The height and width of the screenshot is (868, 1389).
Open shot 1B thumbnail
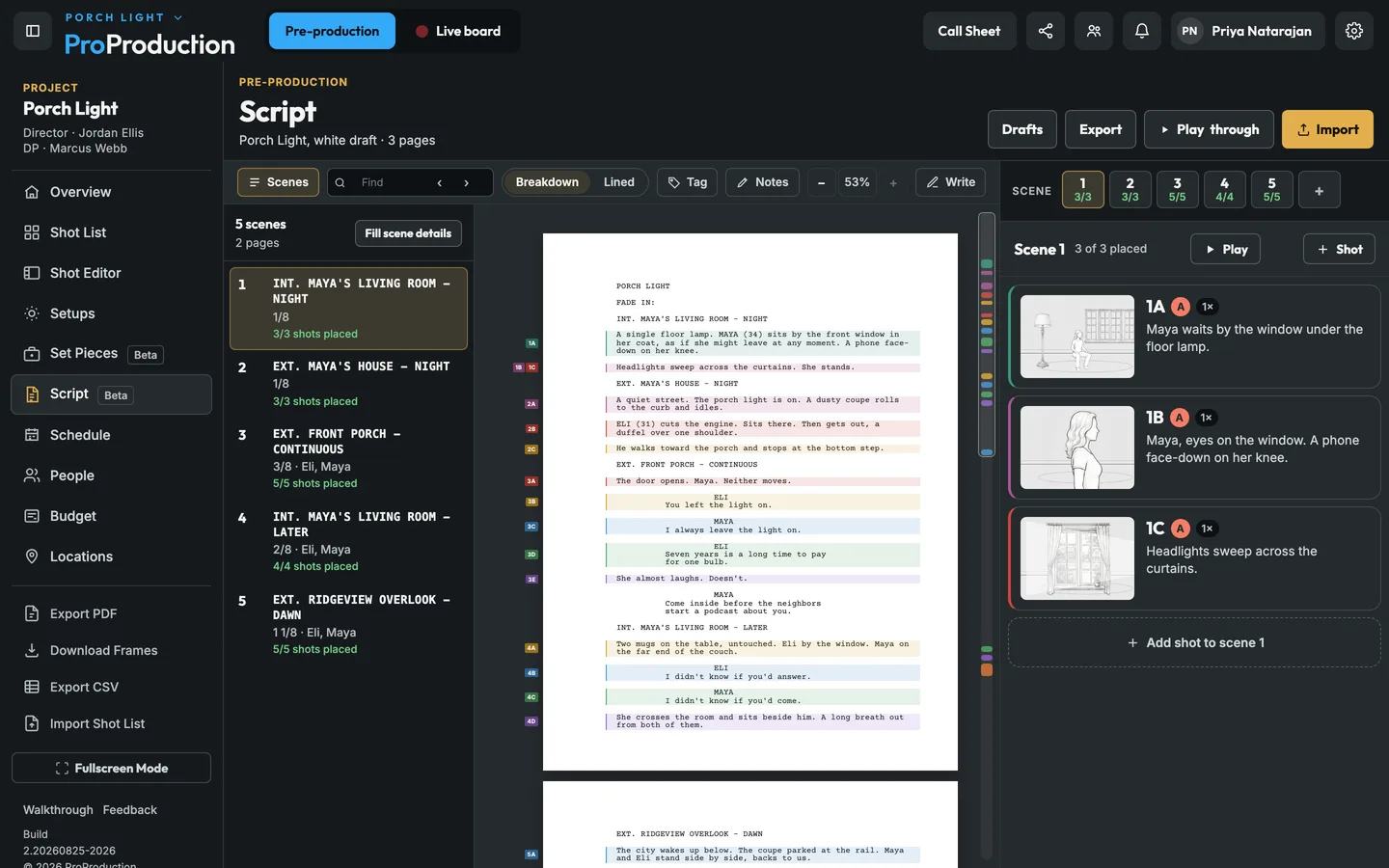coord(1077,448)
